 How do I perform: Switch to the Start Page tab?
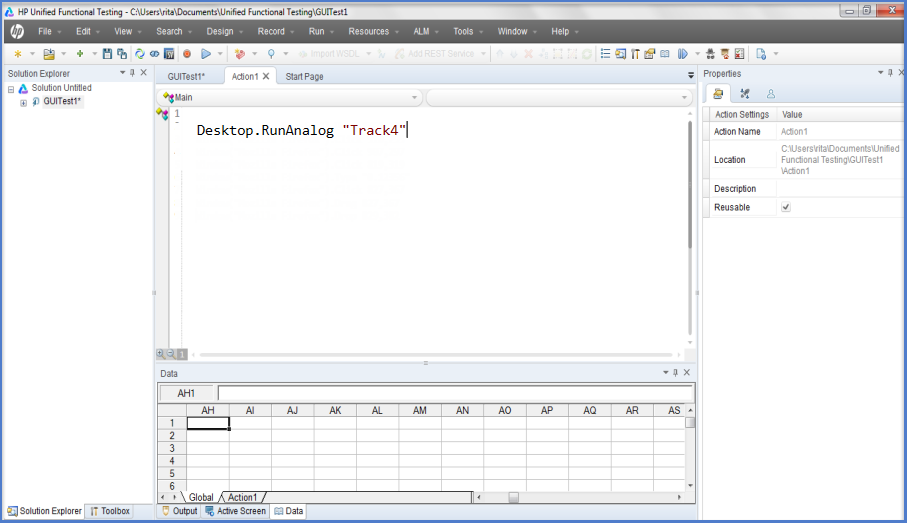click(304, 76)
